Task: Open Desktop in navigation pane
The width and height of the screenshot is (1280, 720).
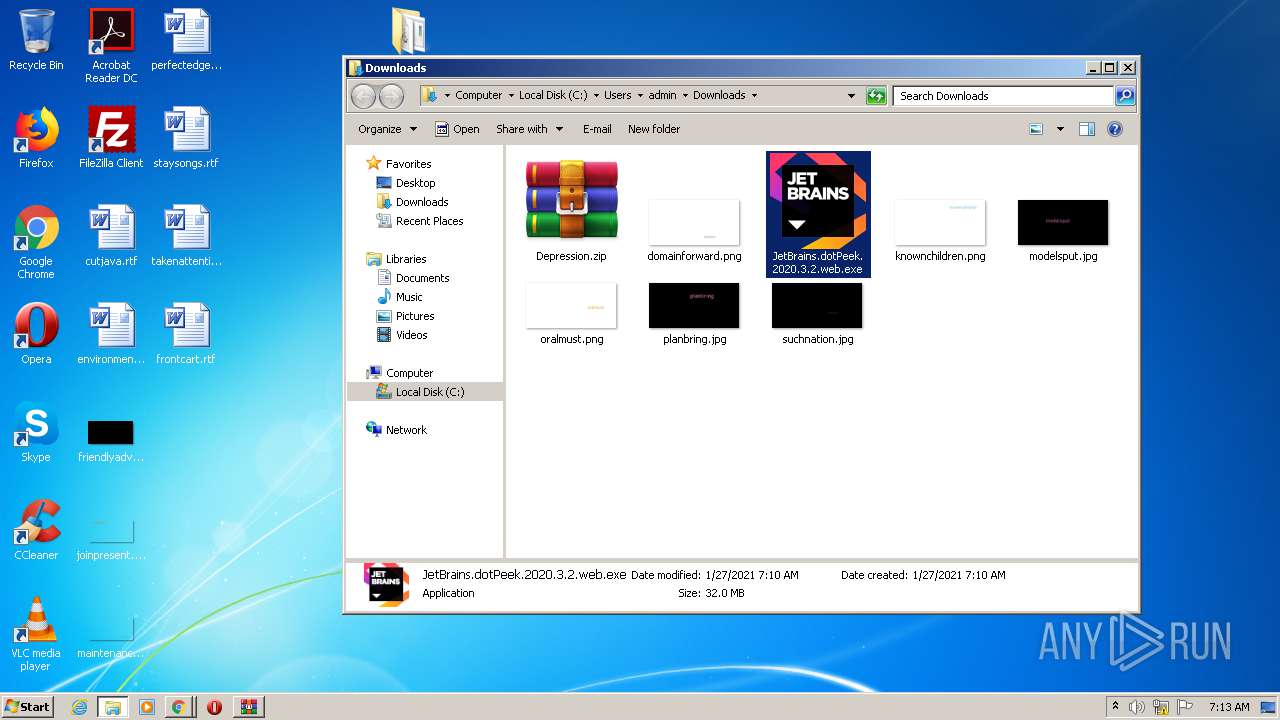Action: [x=406, y=183]
